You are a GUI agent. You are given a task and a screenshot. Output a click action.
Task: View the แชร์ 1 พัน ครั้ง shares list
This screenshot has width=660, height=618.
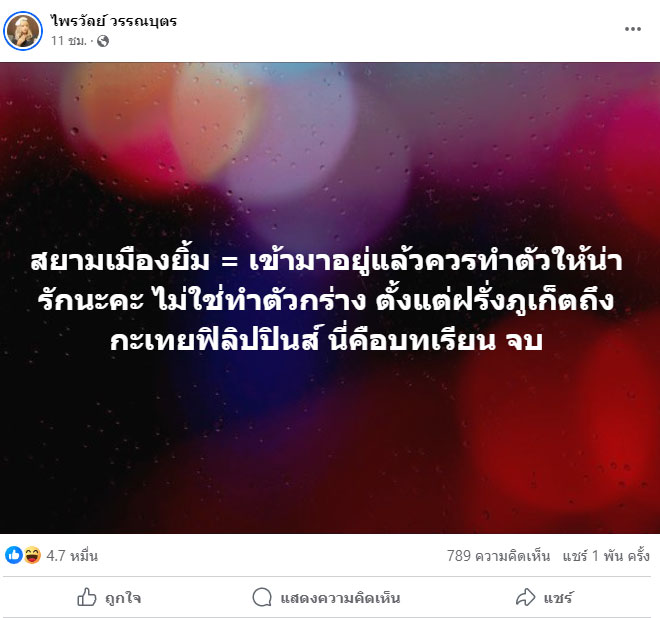tap(606, 556)
